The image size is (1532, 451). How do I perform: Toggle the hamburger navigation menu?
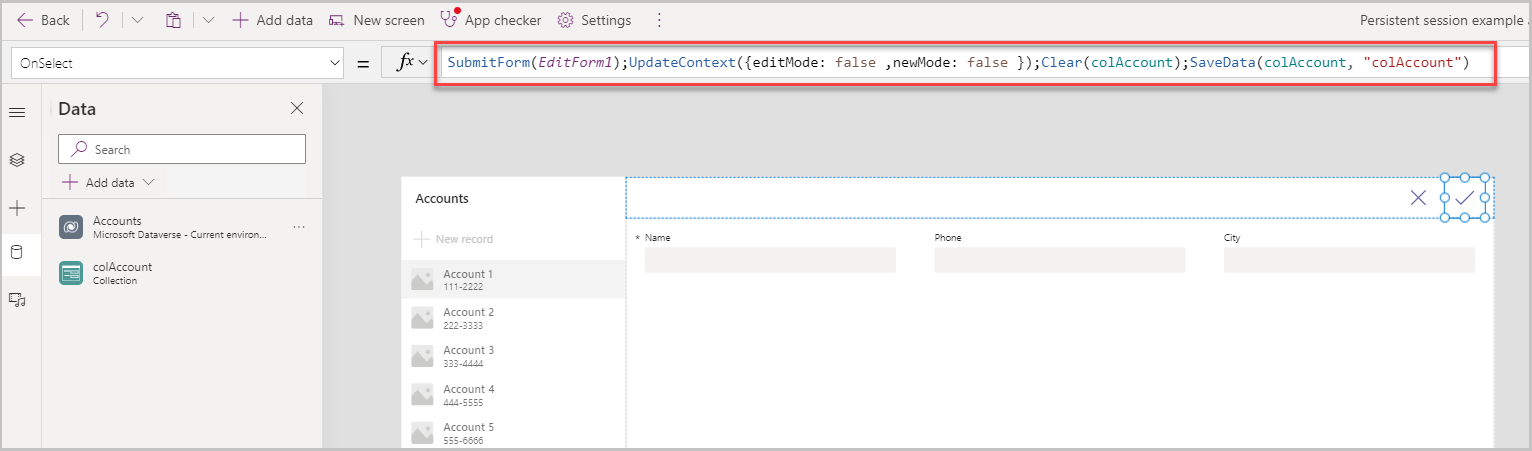tap(17, 112)
